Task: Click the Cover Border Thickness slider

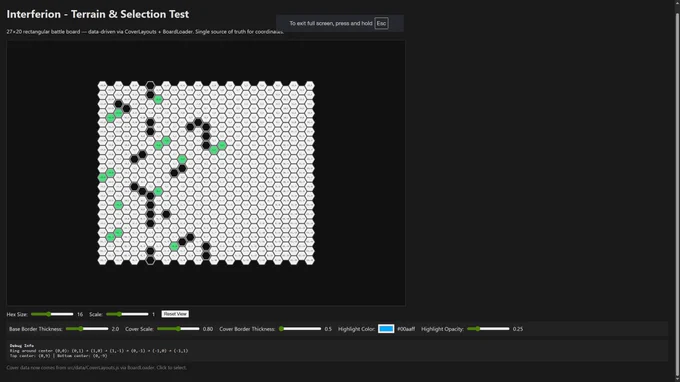Action: click(x=300, y=329)
